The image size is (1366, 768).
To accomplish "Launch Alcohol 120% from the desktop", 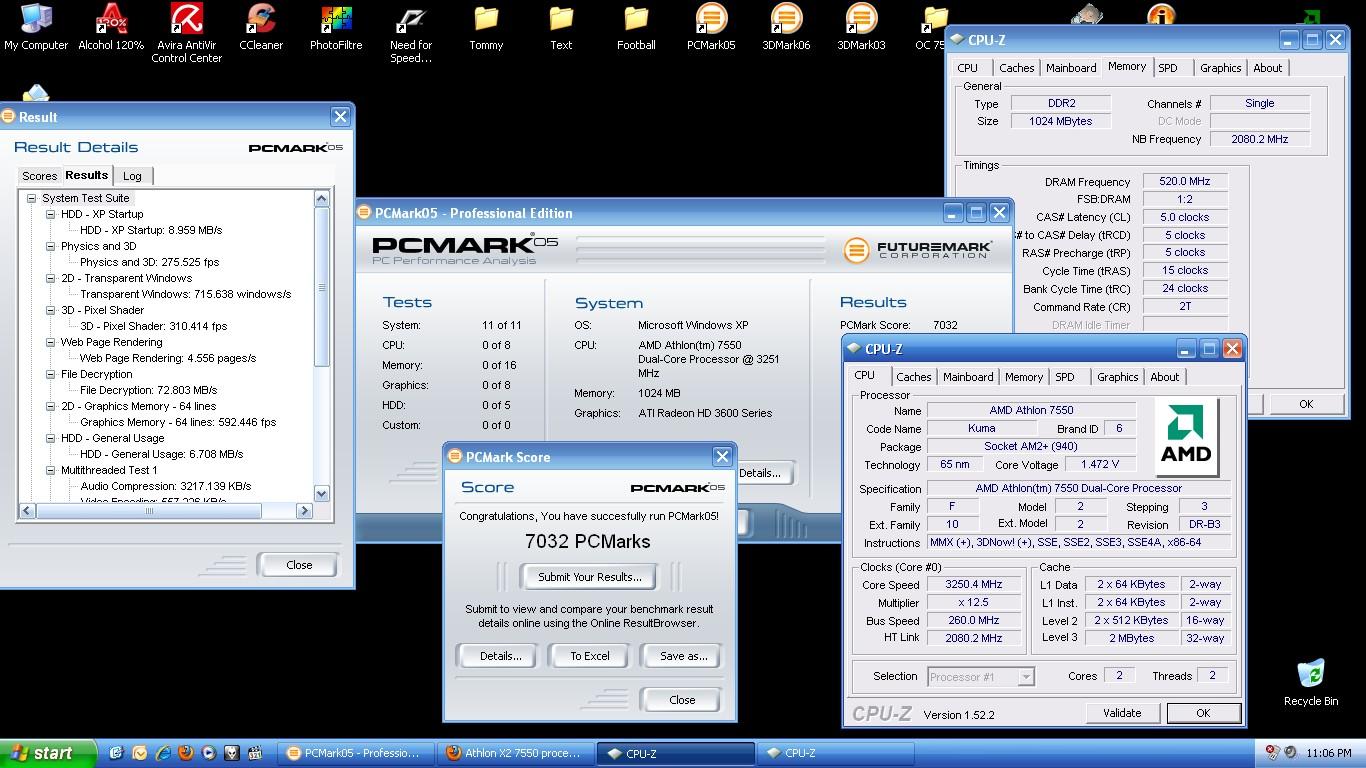I will point(111,27).
